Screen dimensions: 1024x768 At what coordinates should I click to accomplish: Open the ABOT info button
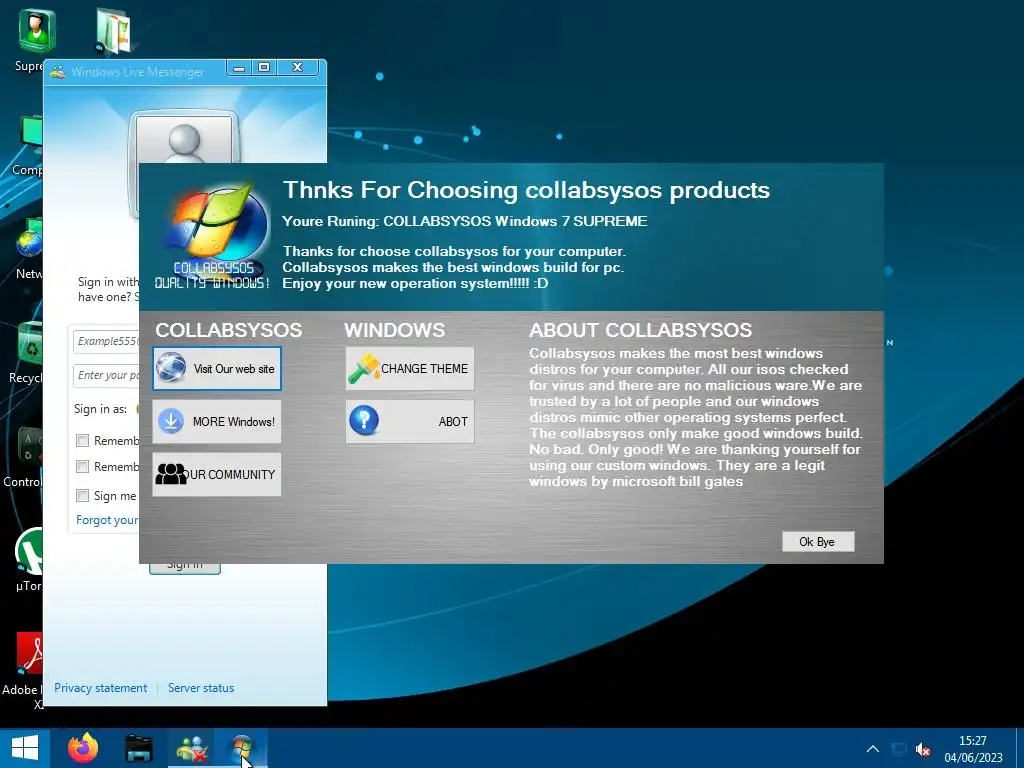click(x=410, y=422)
